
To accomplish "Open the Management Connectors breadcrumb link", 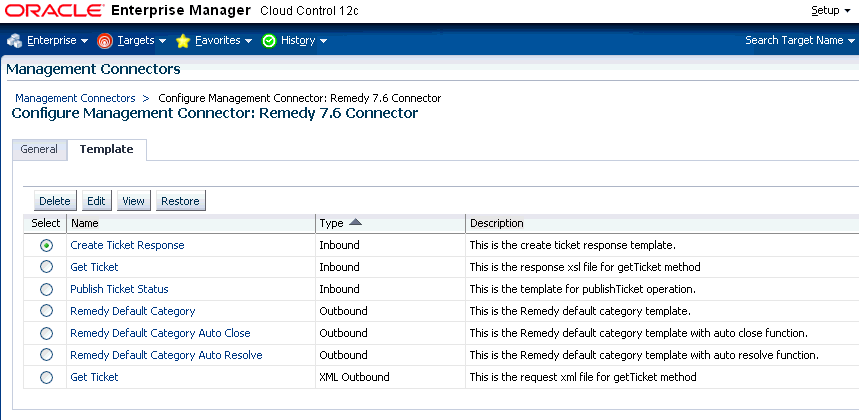I will click(x=75, y=99).
